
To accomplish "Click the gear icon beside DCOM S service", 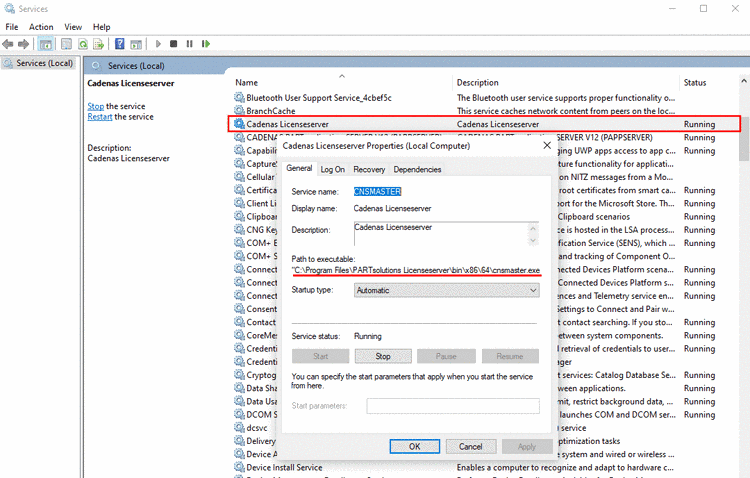I will click(x=239, y=414).
